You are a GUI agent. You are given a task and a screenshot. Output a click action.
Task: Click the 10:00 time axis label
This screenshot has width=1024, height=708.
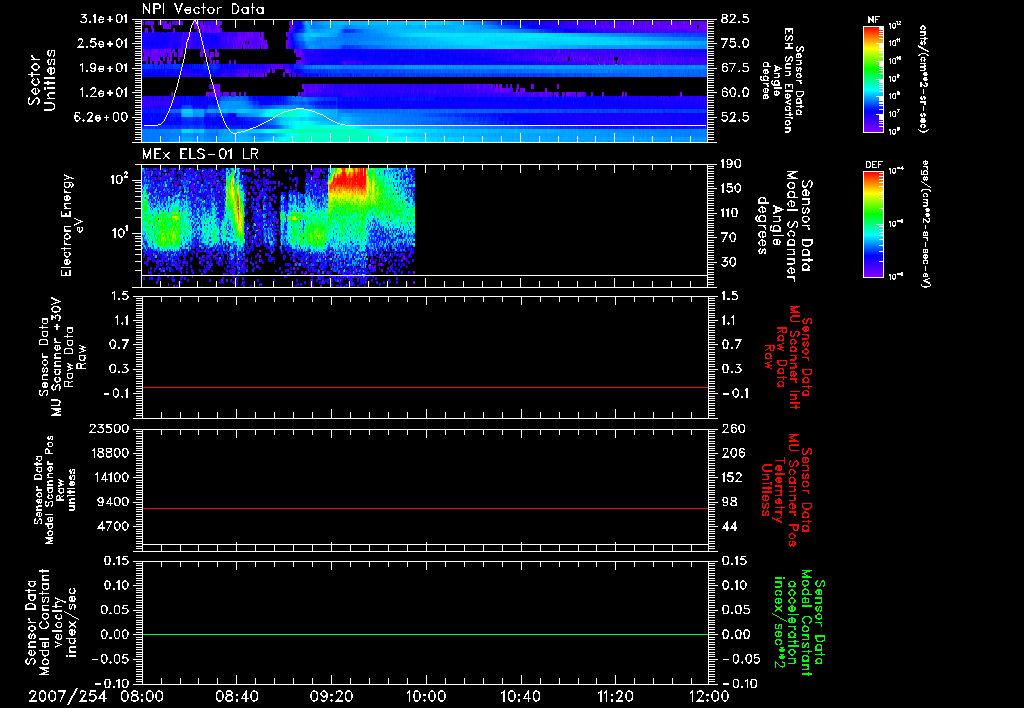(x=426, y=696)
